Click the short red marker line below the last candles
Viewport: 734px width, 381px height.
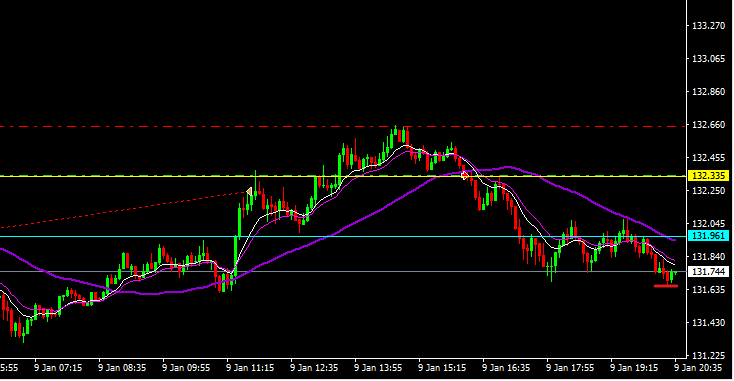[666, 286]
